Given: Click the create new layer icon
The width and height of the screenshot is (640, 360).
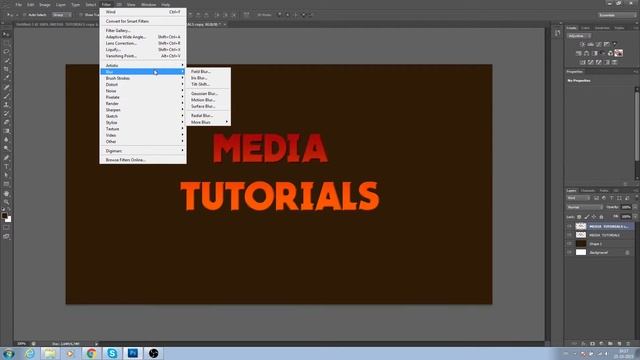Looking at the screenshot, I should coord(619,344).
